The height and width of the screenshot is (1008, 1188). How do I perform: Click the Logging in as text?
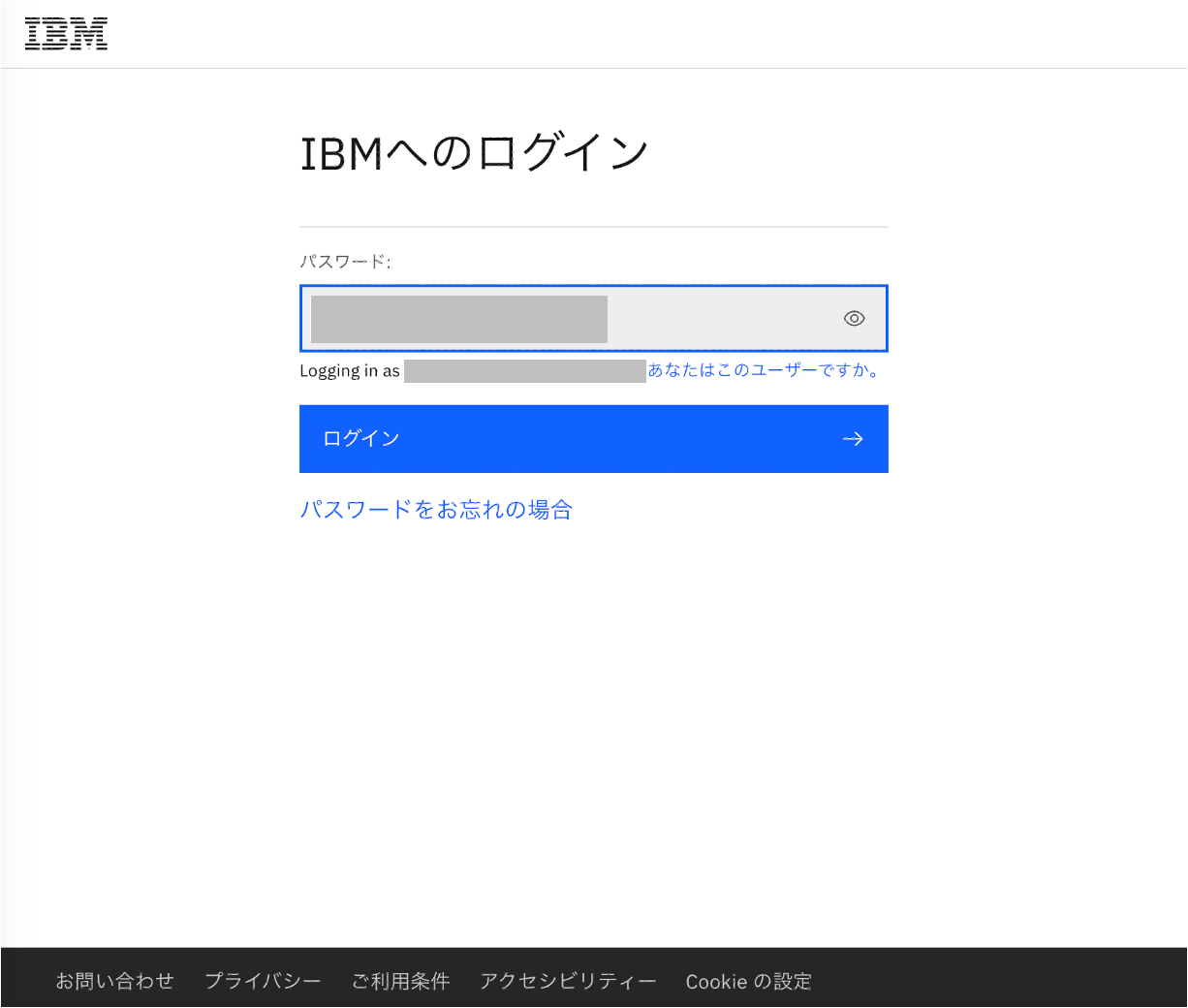350,371
